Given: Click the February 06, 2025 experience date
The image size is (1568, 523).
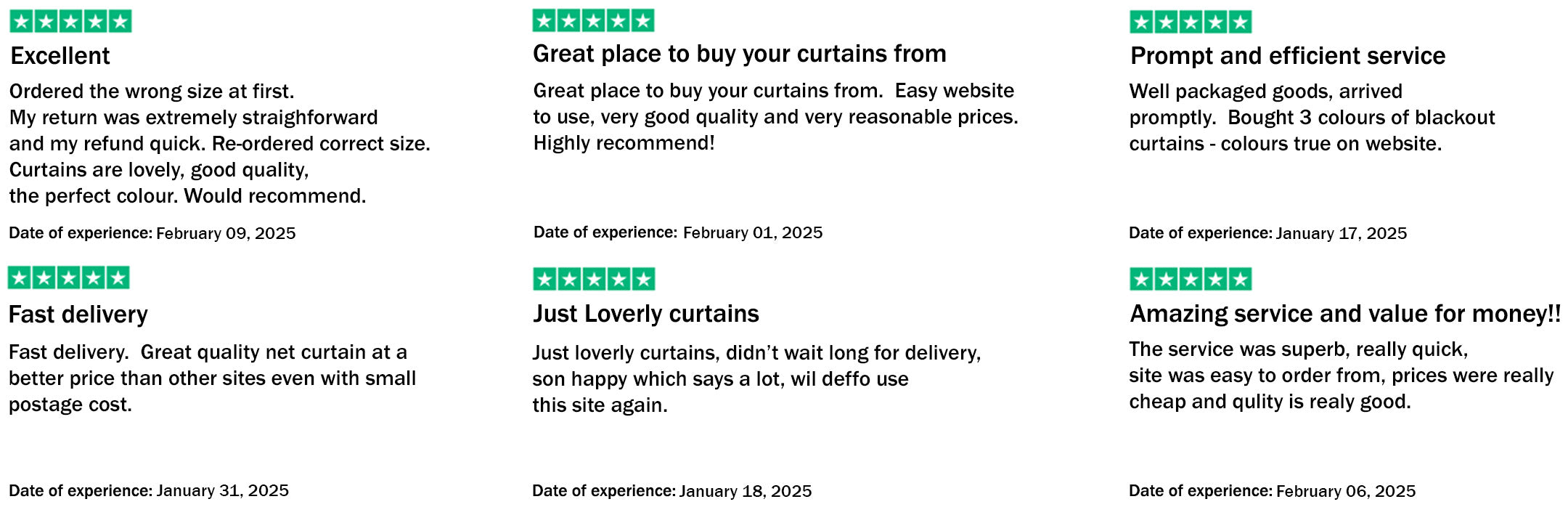Looking at the screenshot, I should 1345,491.
